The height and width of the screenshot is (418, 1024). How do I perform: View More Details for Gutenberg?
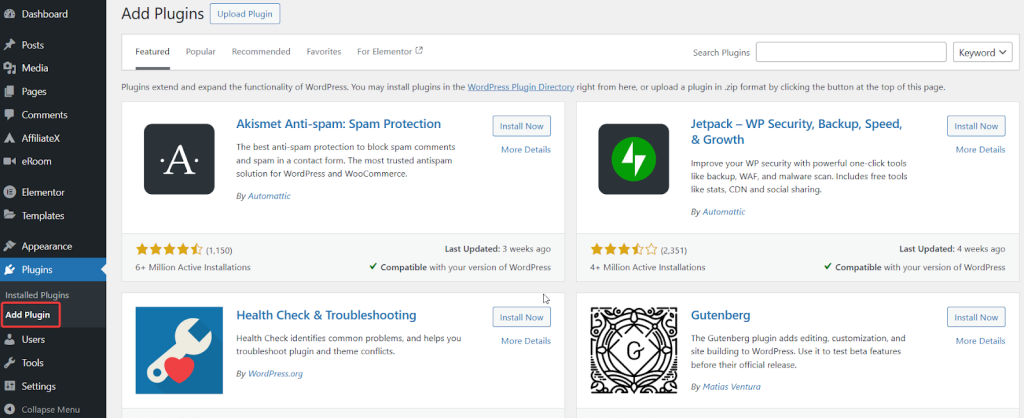coord(980,341)
